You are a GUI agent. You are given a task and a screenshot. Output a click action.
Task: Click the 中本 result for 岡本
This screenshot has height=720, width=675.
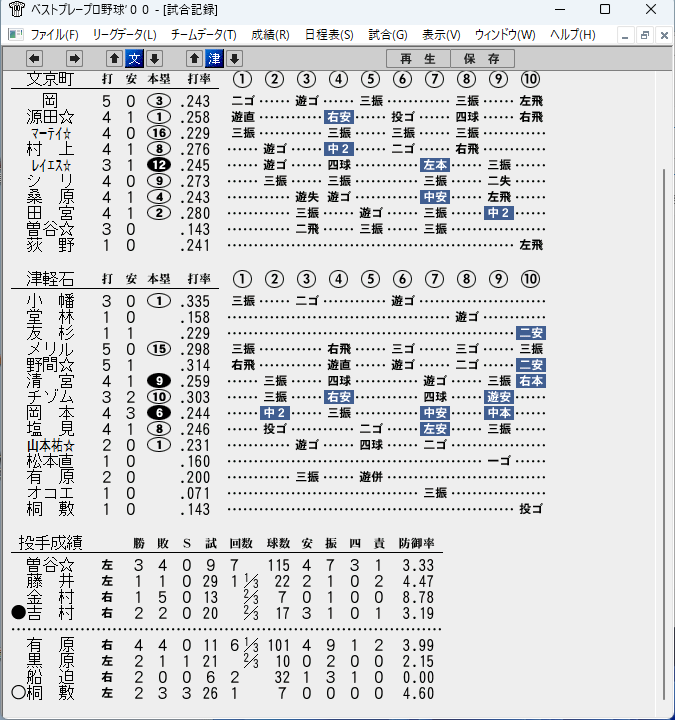click(x=499, y=413)
